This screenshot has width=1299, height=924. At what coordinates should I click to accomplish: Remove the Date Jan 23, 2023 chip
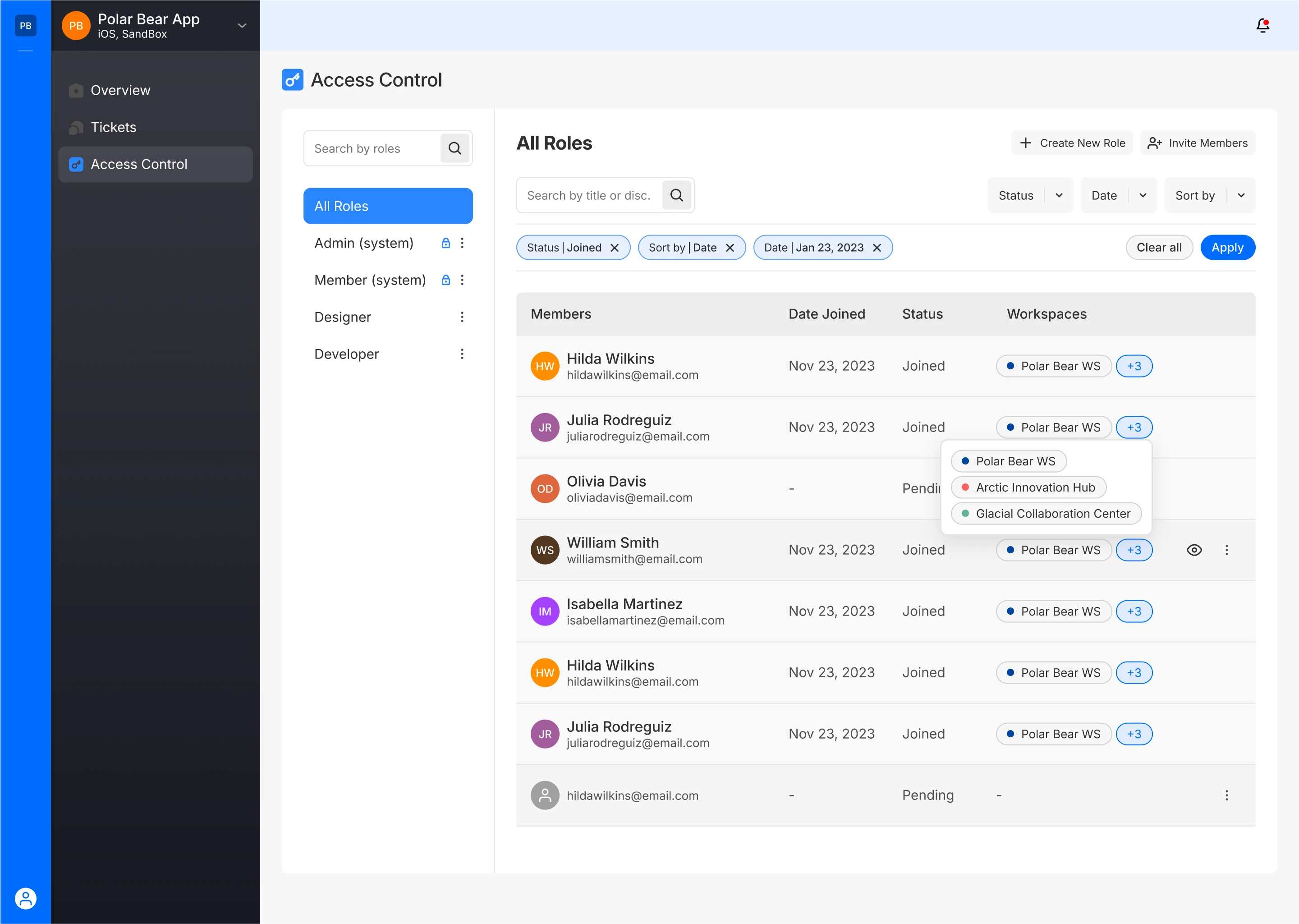click(877, 248)
